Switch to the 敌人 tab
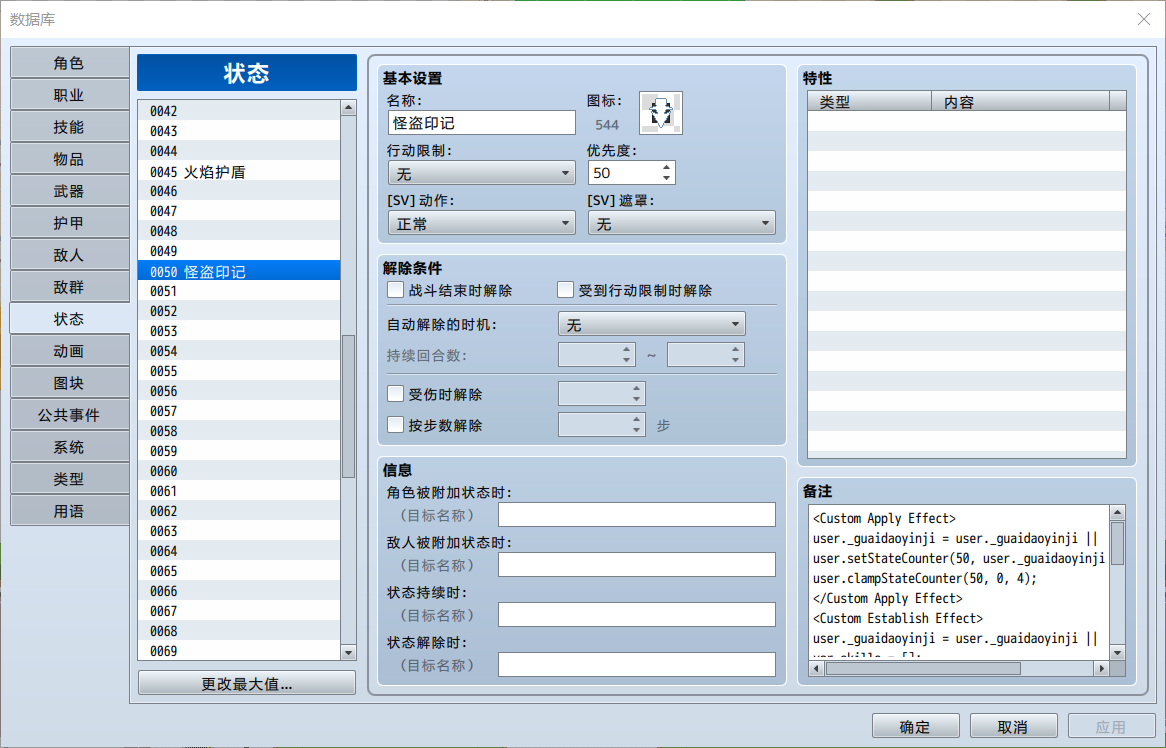Viewport: 1166px width, 748px height. (x=69, y=255)
